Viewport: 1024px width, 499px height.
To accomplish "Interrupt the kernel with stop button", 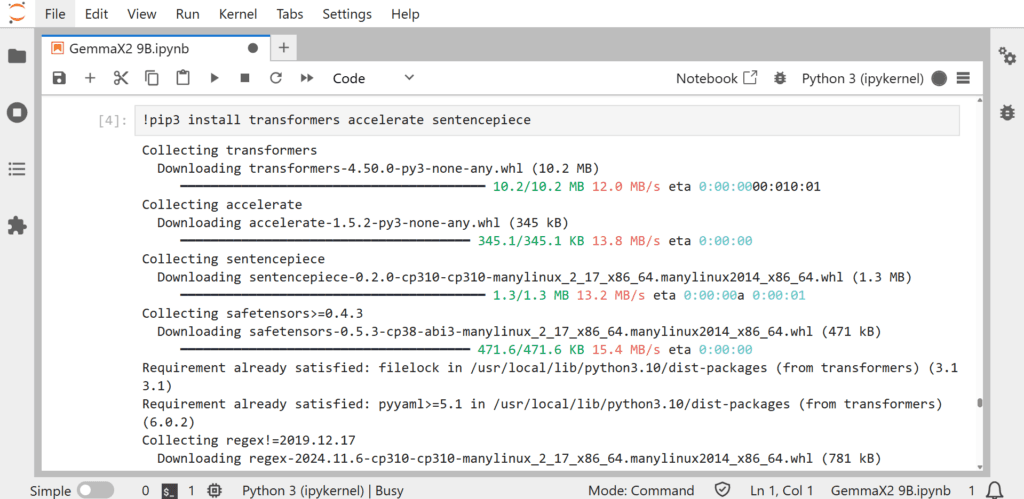I will coord(245,78).
